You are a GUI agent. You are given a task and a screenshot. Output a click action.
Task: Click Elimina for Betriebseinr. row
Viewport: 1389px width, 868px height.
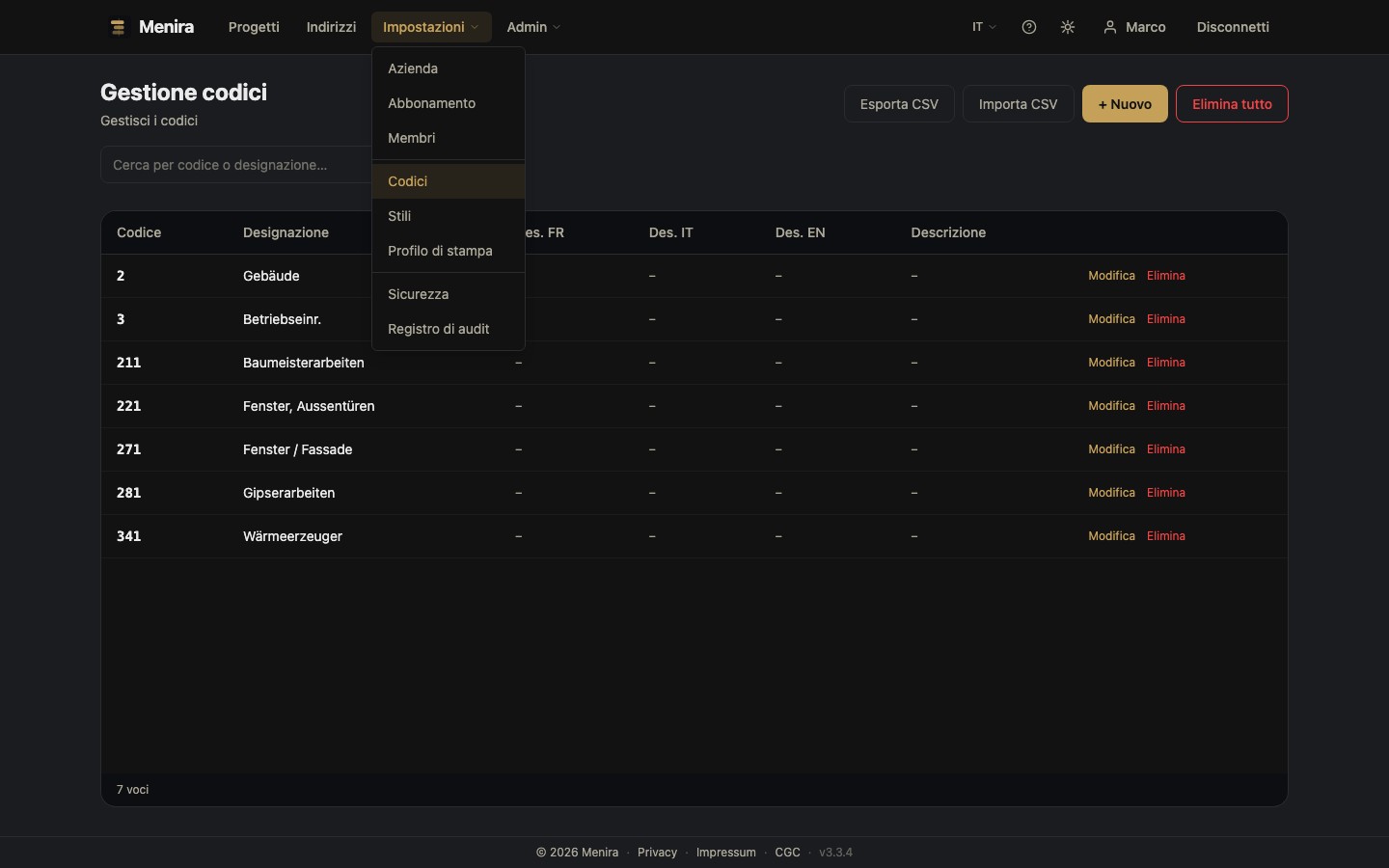click(x=1166, y=319)
